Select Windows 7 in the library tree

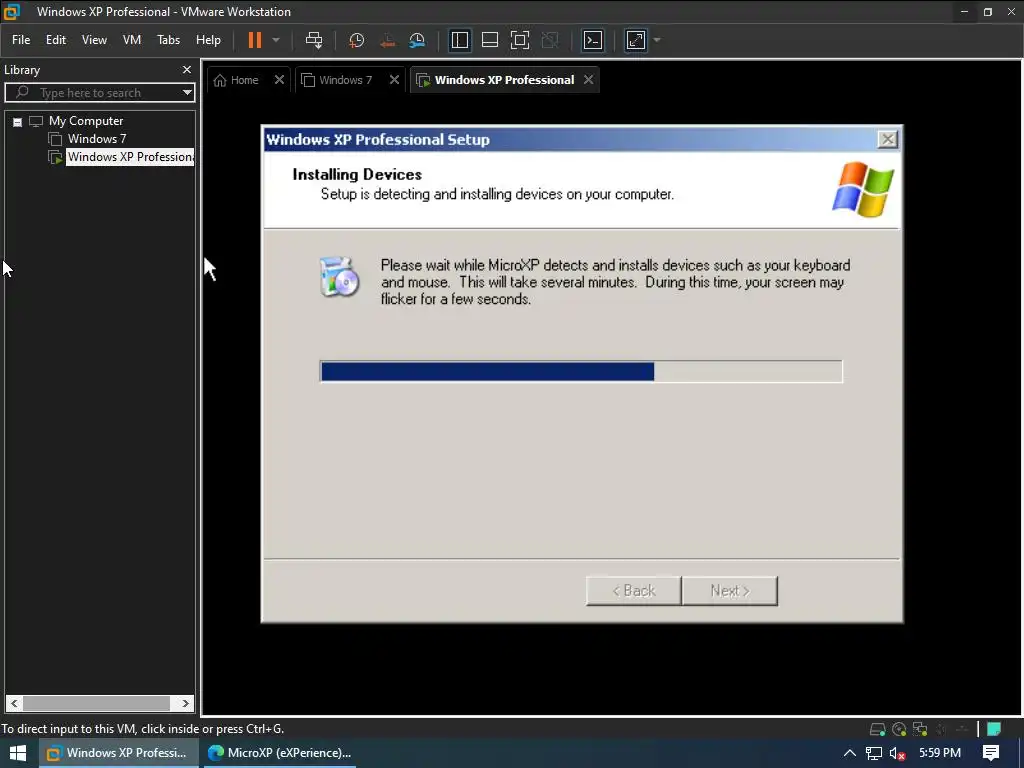click(x=97, y=138)
